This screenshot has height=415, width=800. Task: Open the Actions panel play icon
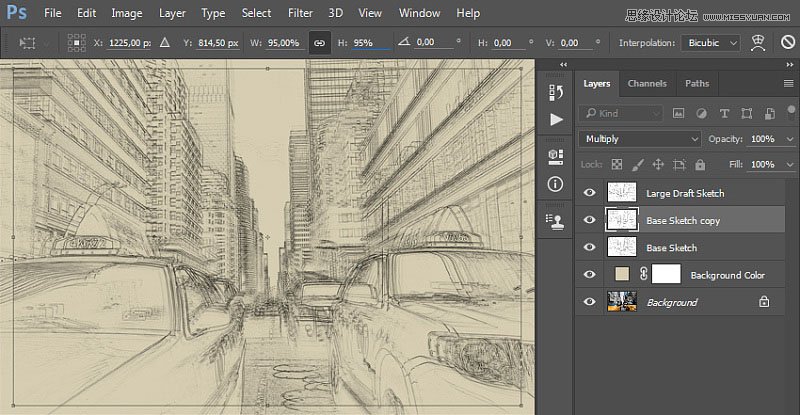[556, 119]
